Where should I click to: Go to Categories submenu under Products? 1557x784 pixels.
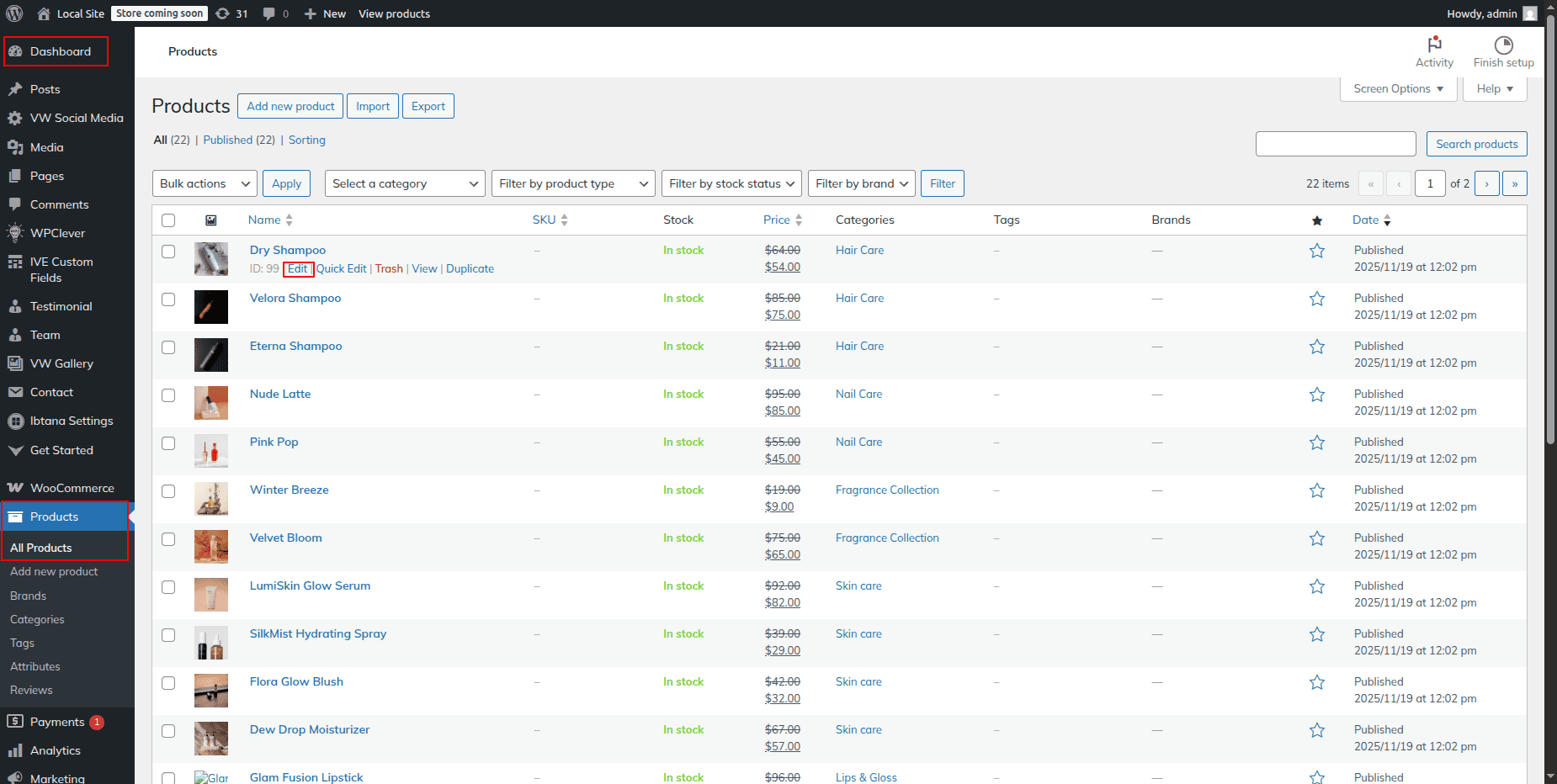coord(37,619)
